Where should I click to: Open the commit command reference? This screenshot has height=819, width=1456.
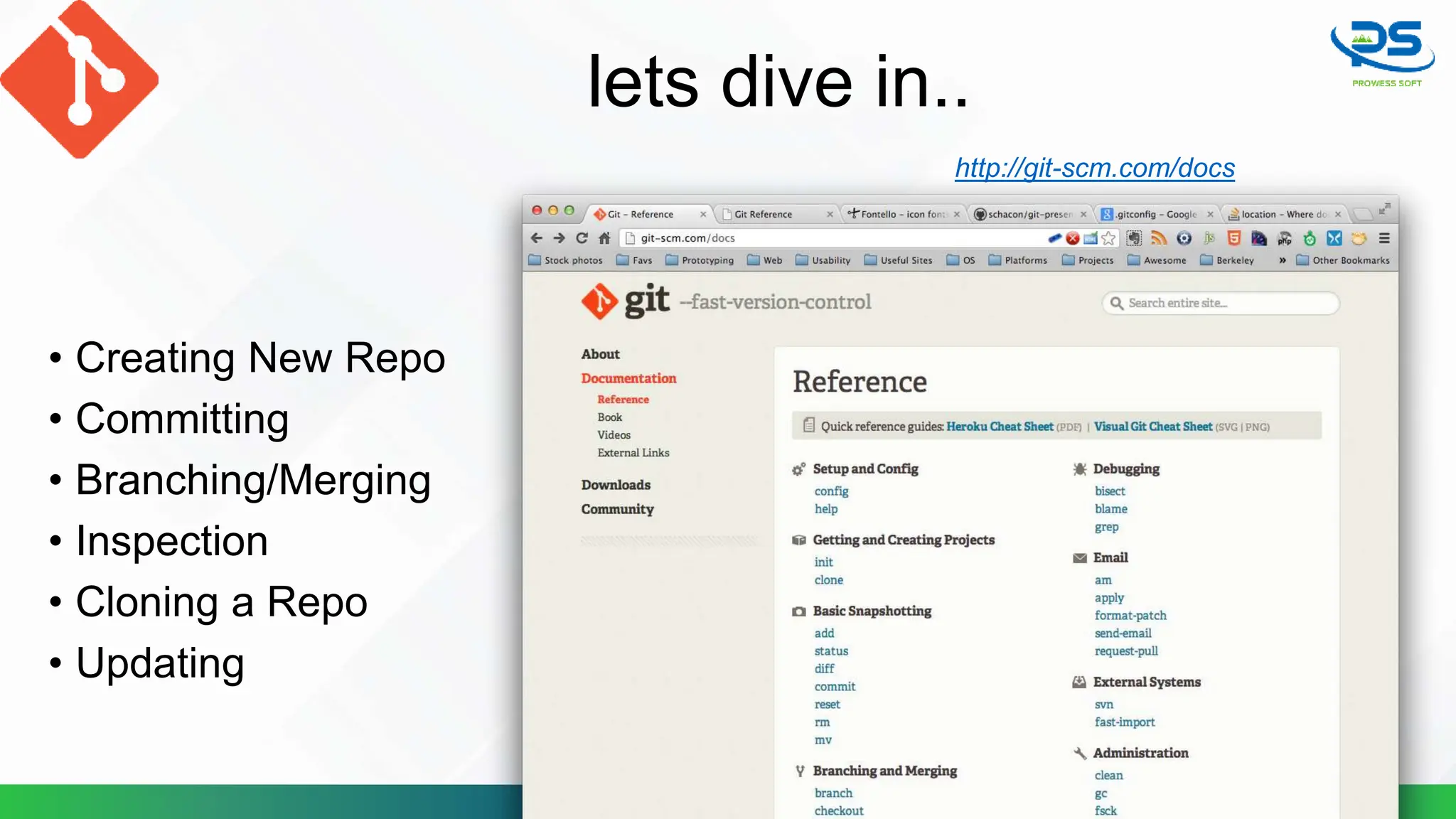tap(835, 687)
